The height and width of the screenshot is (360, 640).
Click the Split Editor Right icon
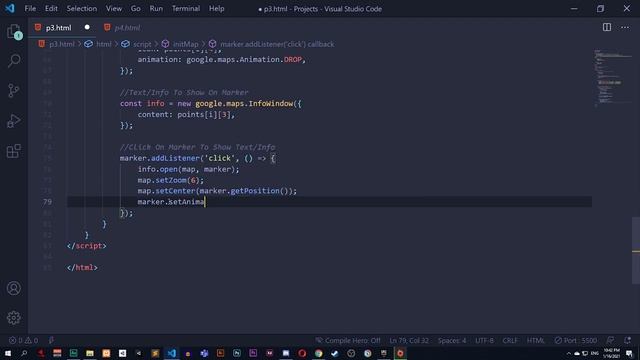[x=607, y=27]
